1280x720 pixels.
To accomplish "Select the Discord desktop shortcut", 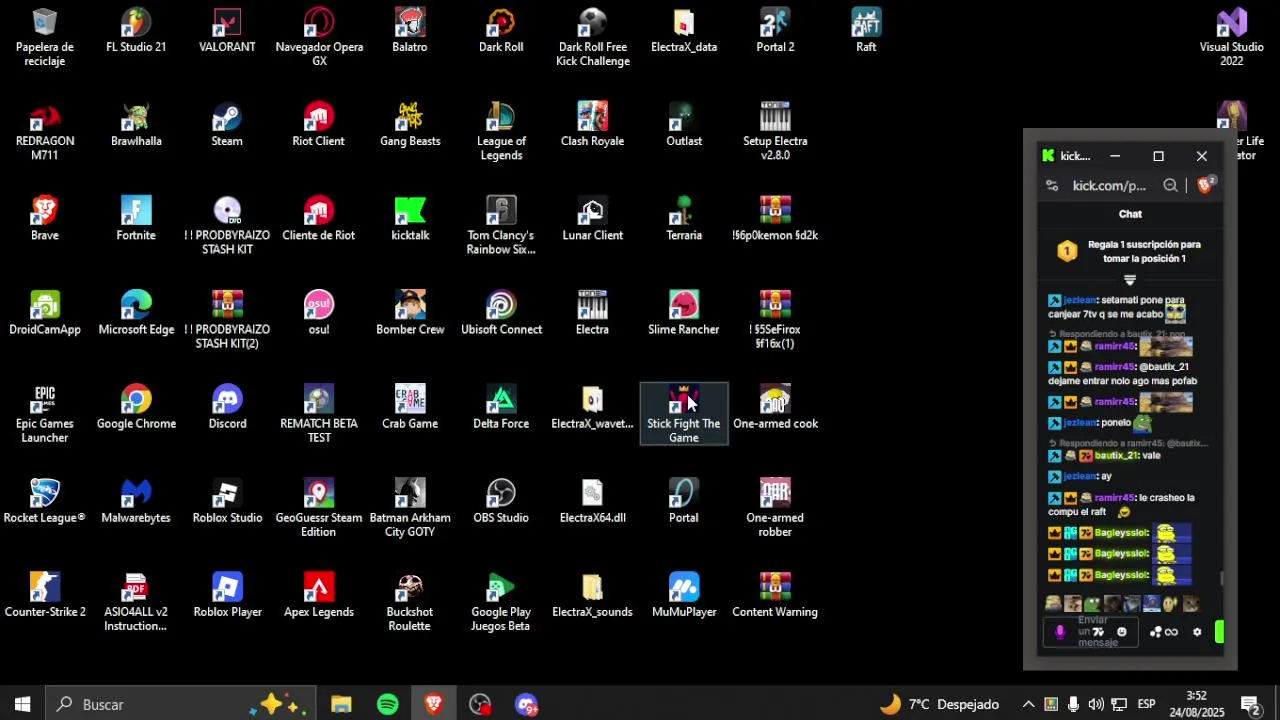I will pyautogui.click(x=227, y=407).
